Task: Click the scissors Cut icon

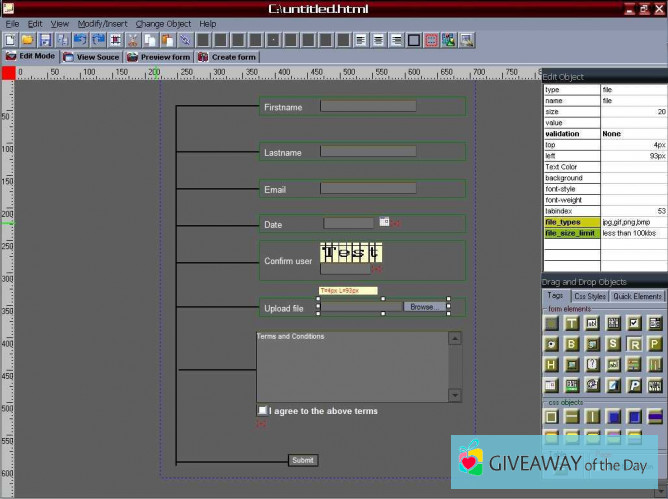Action: [x=132, y=40]
